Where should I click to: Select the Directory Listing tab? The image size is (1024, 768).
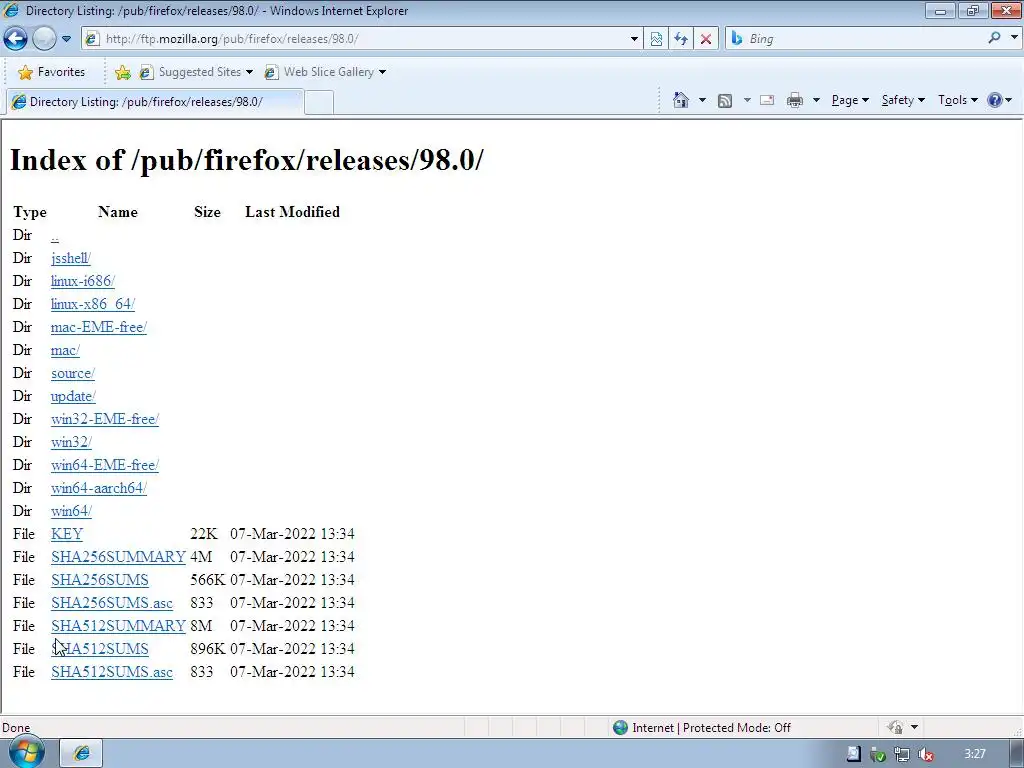153,102
